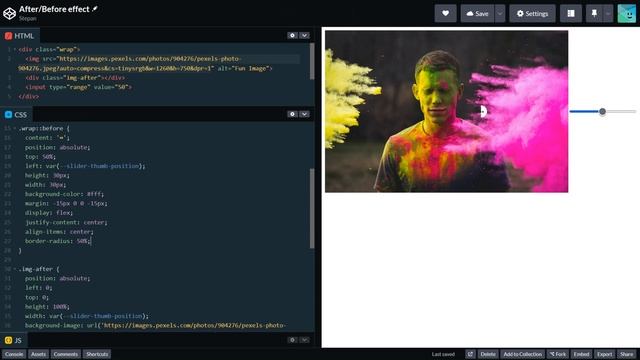Select the CSS editor tab
The width and height of the screenshot is (640, 360).
[16, 115]
